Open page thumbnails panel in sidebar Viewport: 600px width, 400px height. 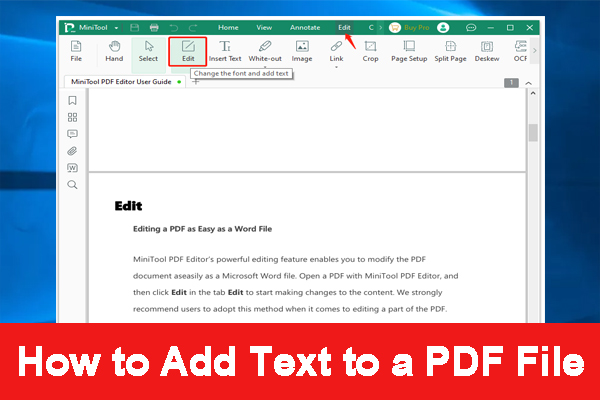point(72,117)
